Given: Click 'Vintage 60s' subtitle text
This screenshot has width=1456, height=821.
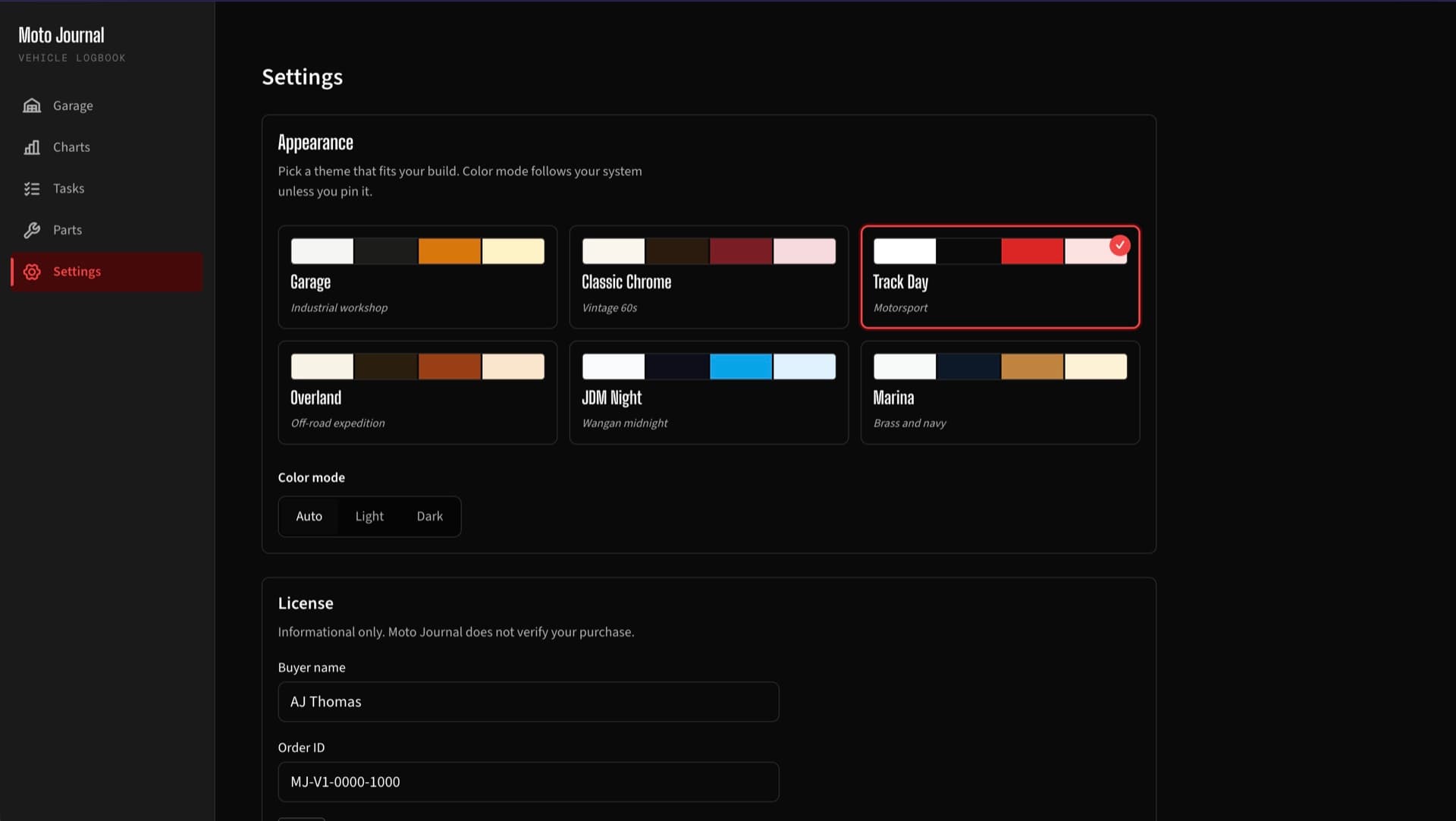Looking at the screenshot, I should 610,308.
